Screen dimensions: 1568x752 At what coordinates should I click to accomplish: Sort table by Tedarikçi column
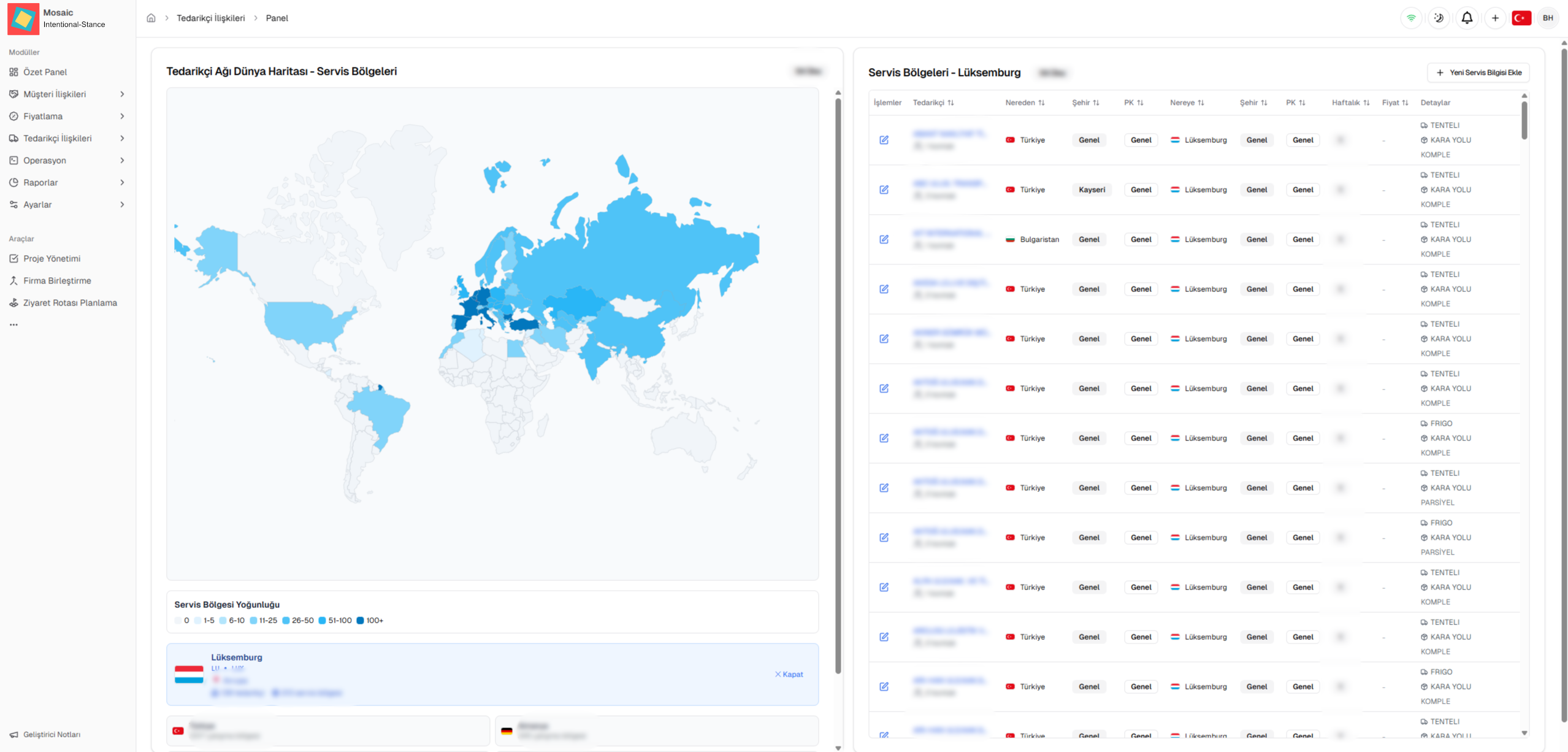[x=933, y=102]
